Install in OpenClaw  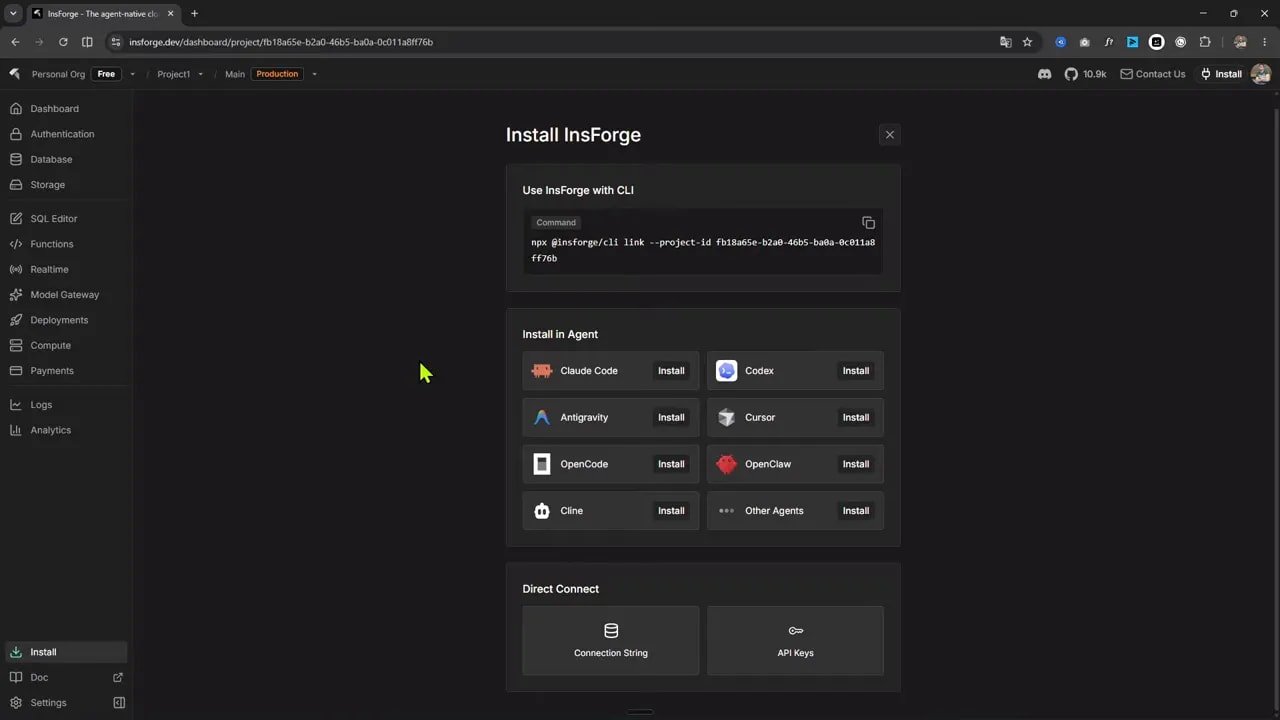click(x=856, y=464)
